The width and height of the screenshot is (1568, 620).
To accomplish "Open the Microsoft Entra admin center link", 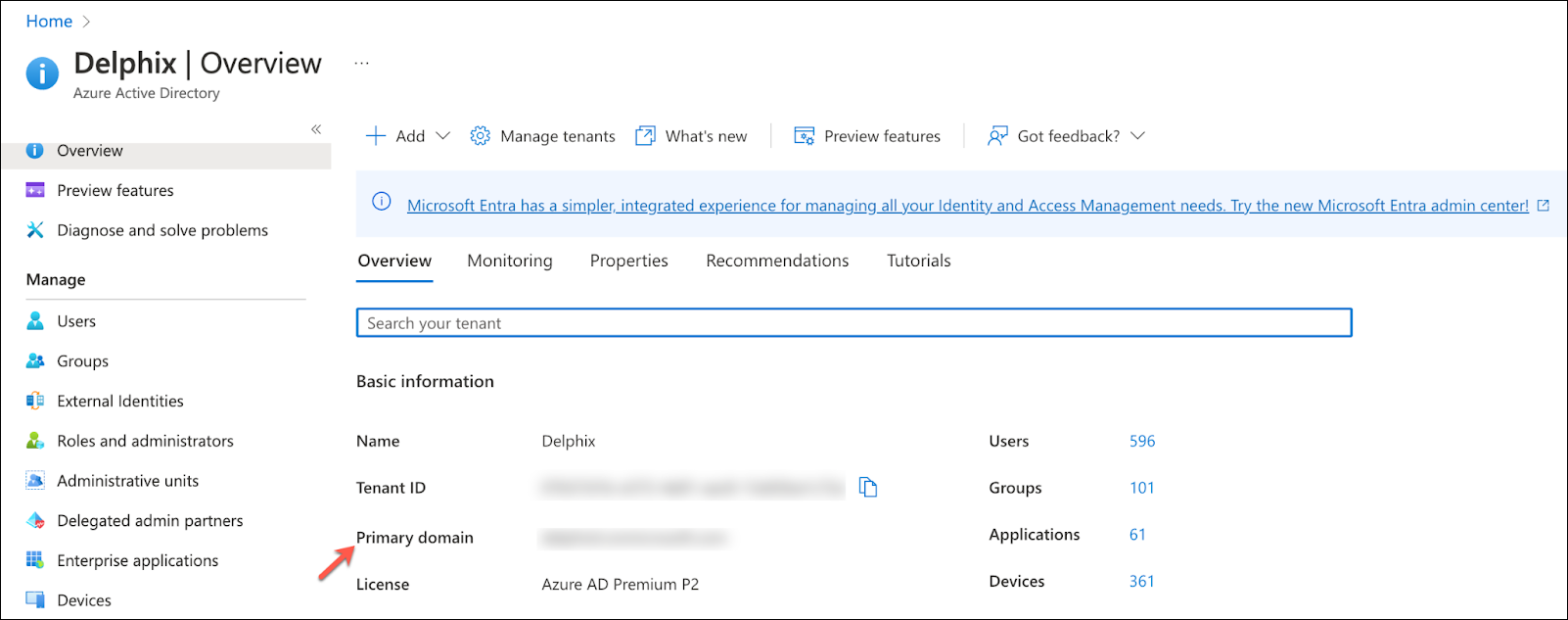I will [967, 206].
